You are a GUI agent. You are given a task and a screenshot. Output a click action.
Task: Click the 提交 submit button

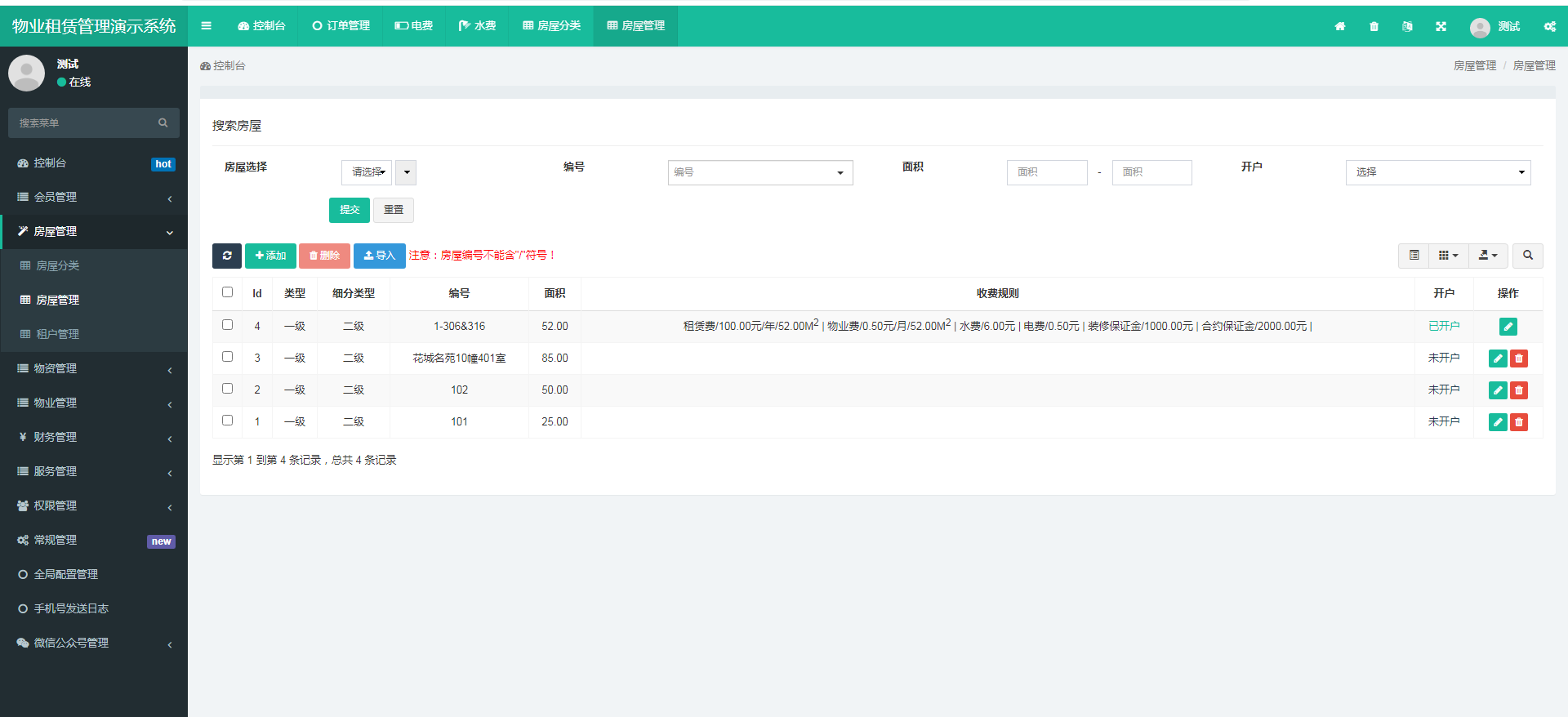point(349,210)
